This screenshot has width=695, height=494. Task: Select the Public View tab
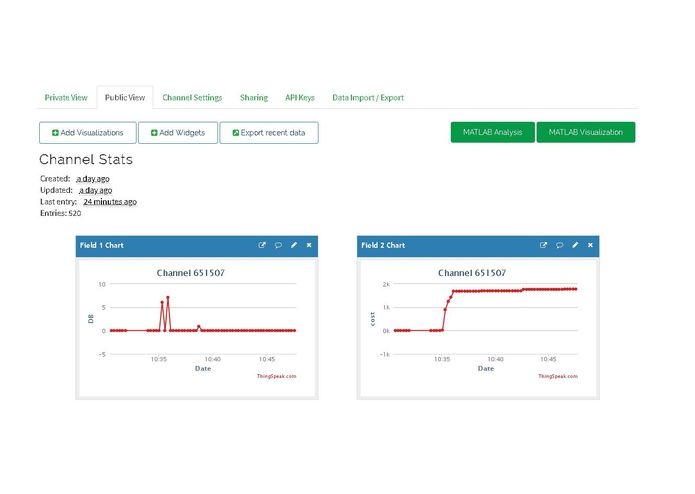click(125, 97)
